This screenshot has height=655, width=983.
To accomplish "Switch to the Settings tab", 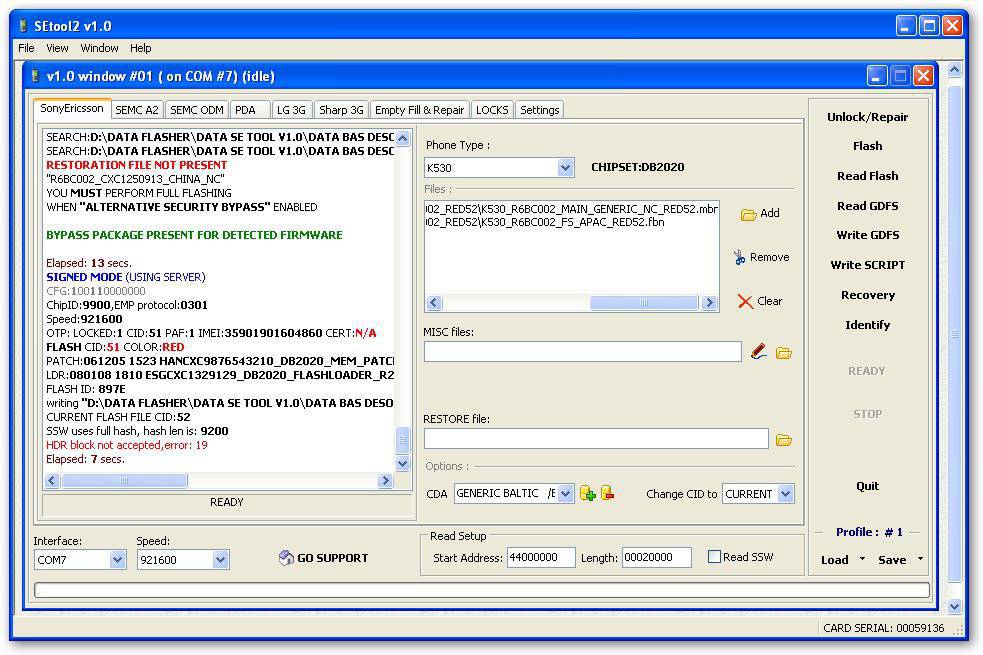I will pos(540,110).
